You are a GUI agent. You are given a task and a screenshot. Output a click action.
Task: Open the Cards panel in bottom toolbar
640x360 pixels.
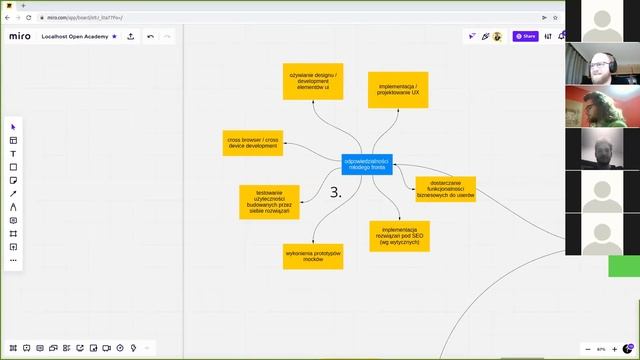[x=53, y=348]
